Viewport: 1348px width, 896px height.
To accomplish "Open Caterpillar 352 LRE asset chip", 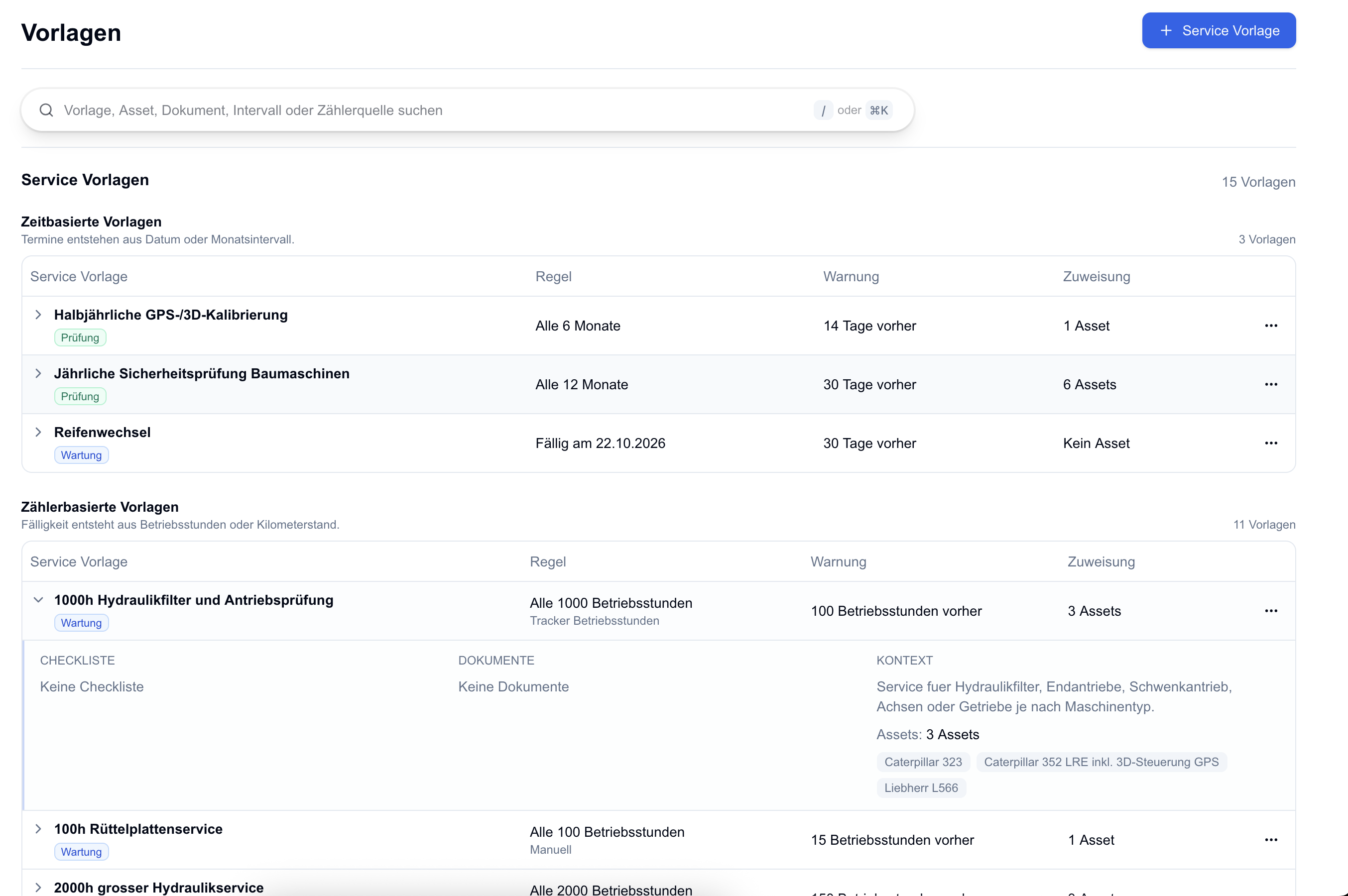I will coord(1101,762).
